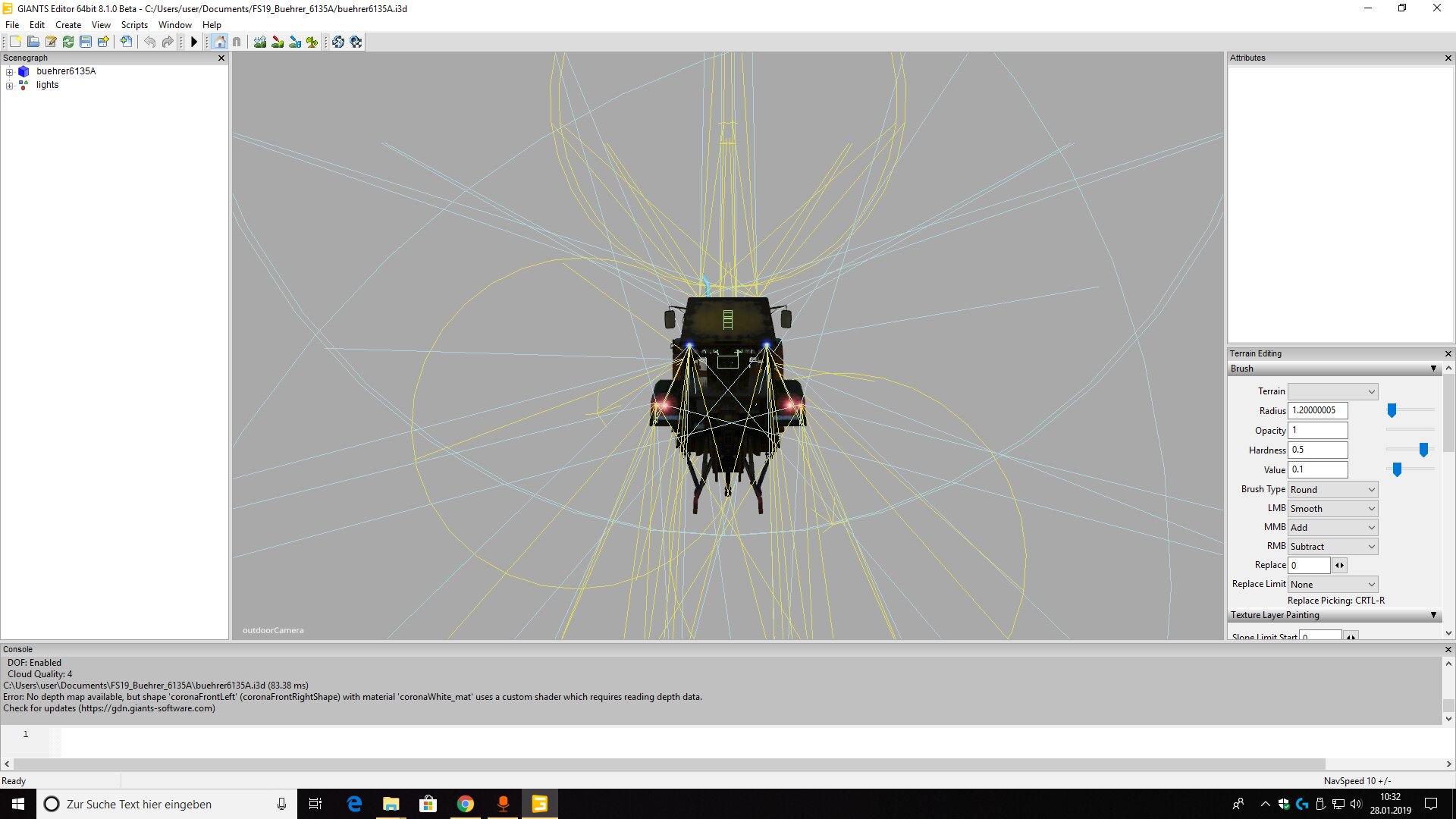Open the Brush Type dropdown

[1332, 490]
